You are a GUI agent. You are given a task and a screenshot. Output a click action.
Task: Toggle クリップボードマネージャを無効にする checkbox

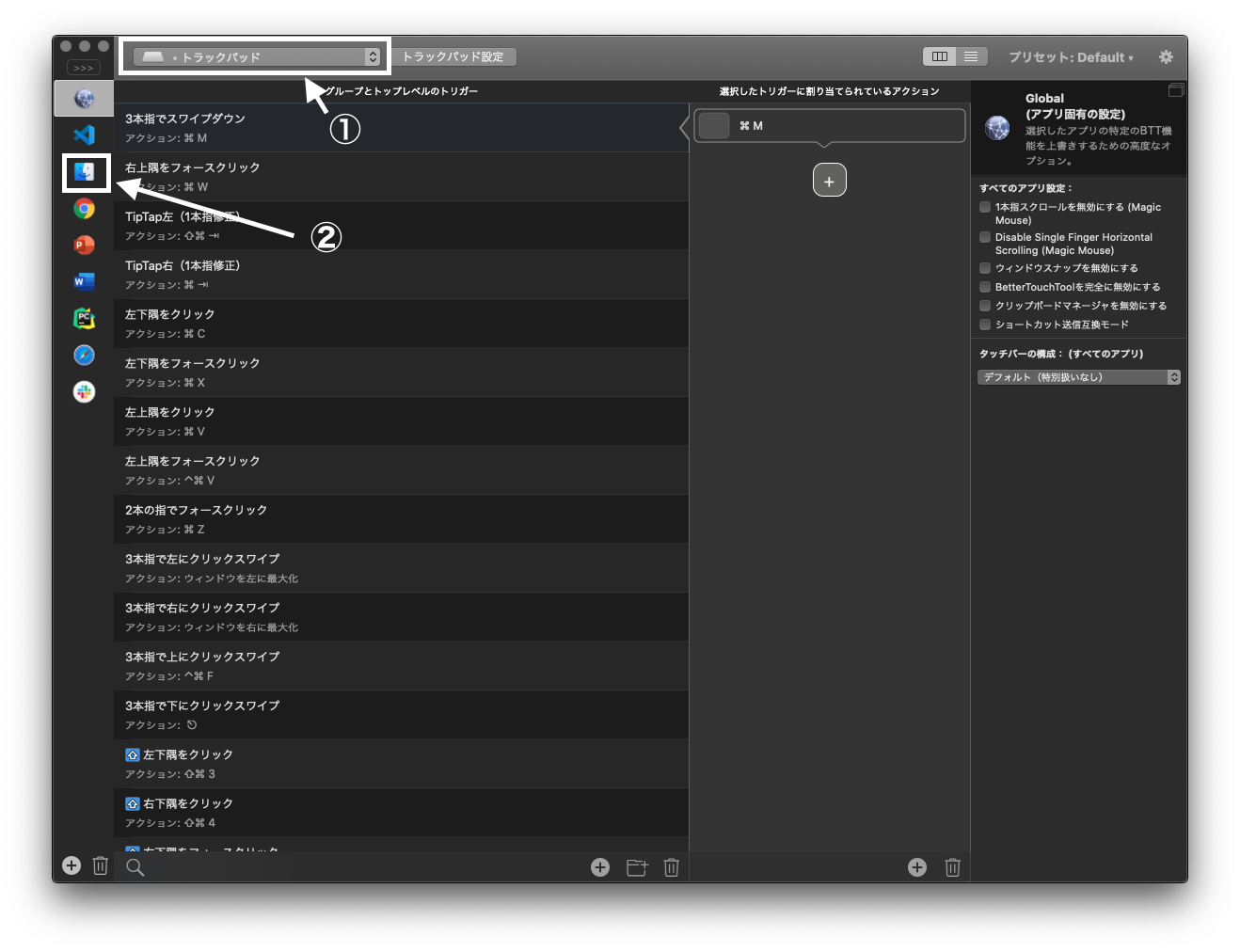985,306
